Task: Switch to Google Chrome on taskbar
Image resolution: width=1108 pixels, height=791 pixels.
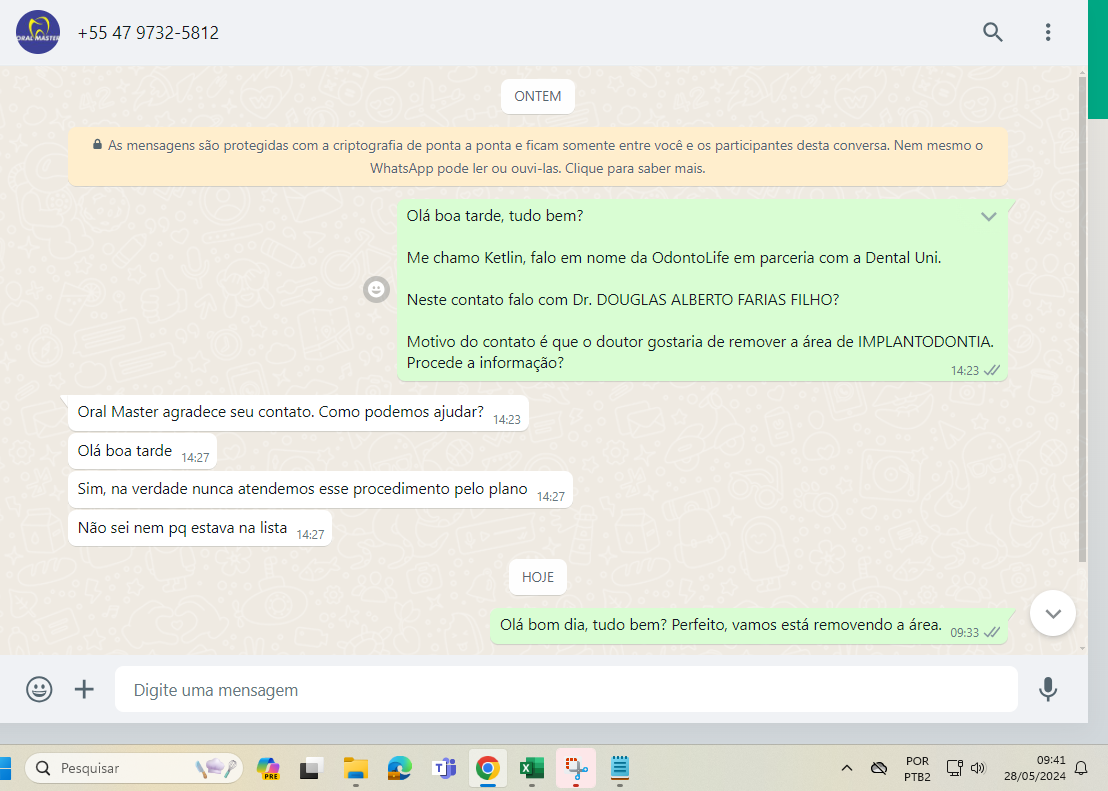Action: 488,768
